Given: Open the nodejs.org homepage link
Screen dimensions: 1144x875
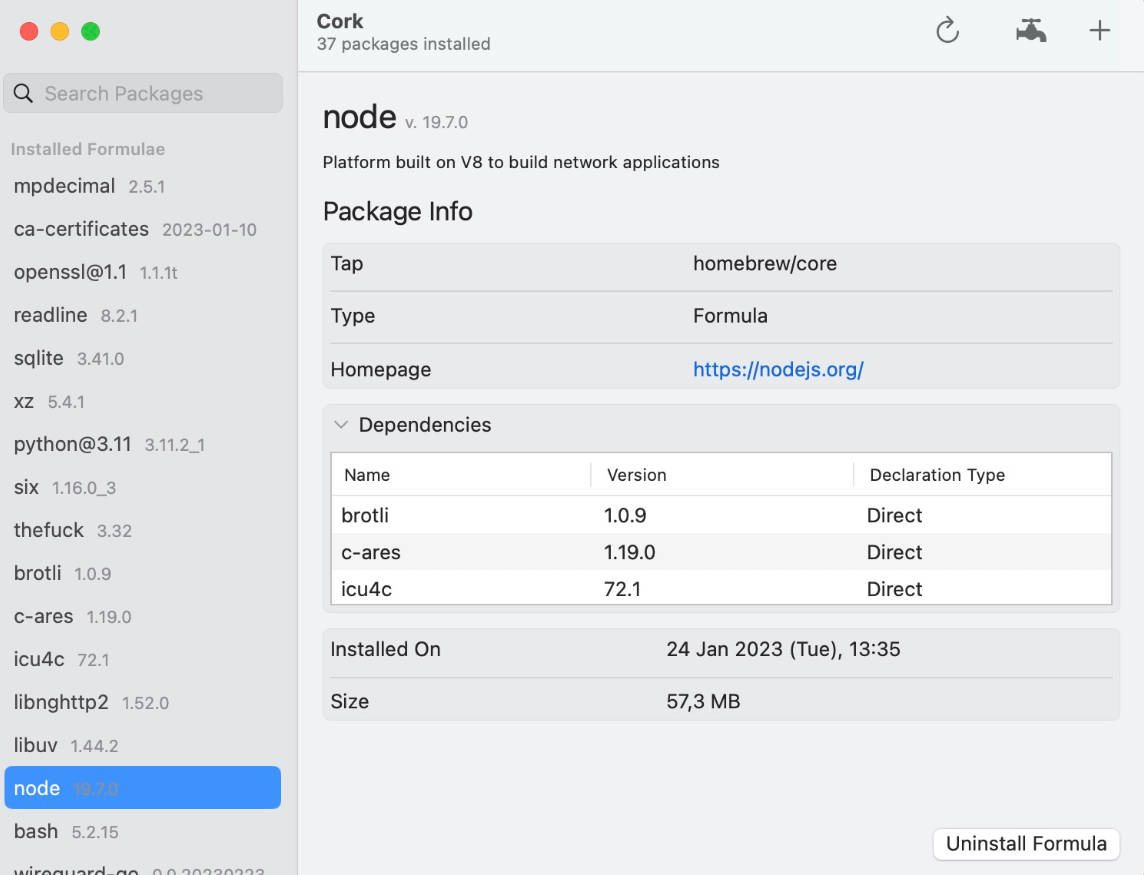Looking at the screenshot, I should 778,369.
